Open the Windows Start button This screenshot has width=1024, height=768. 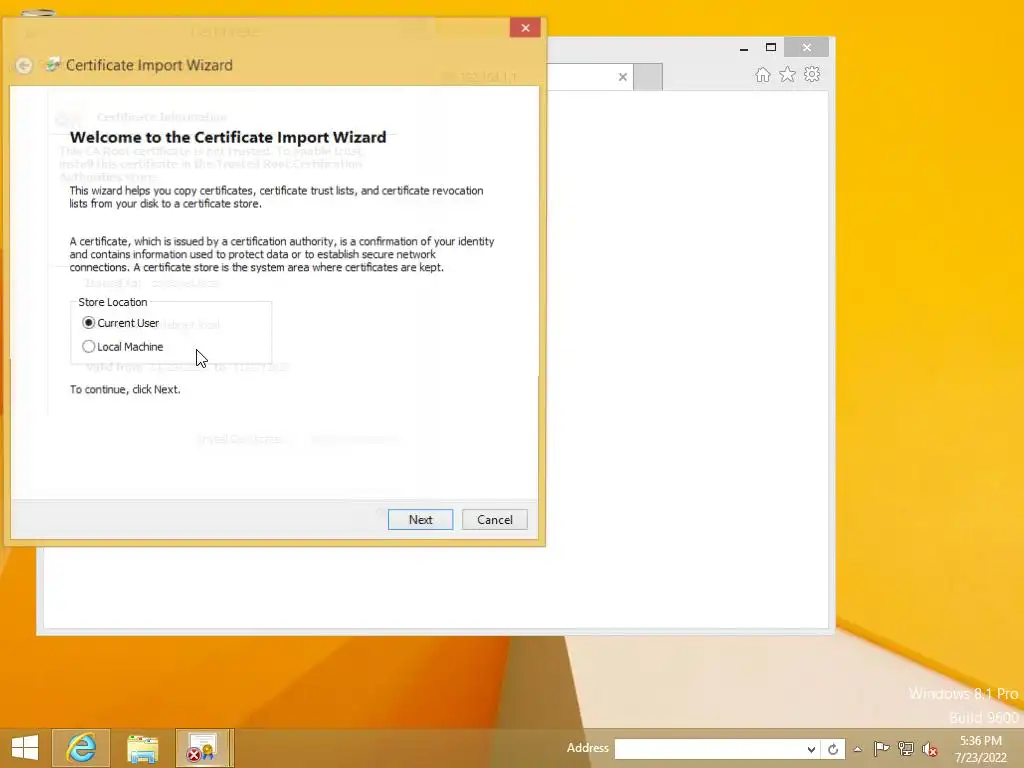pyautogui.click(x=25, y=748)
